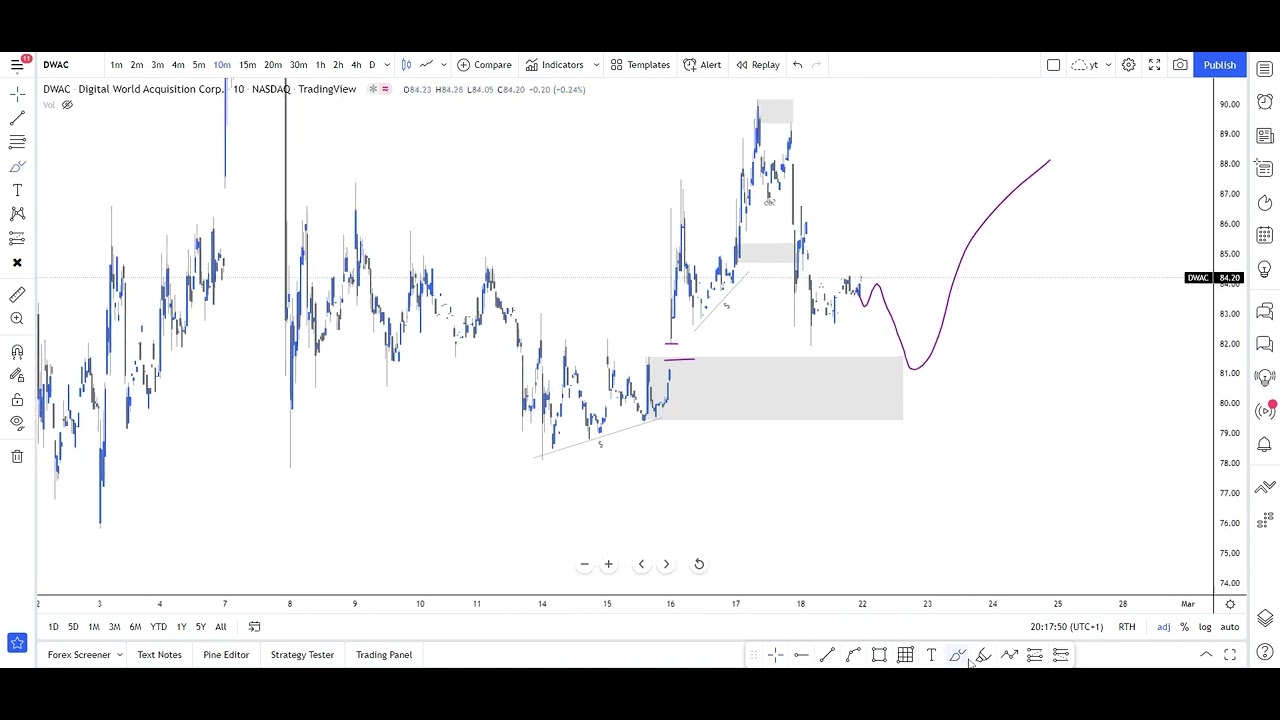Image resolution: width=1280 pixels, height=720 pixels.
Task: Open the Indicators dialog
Action: (555, 65)
